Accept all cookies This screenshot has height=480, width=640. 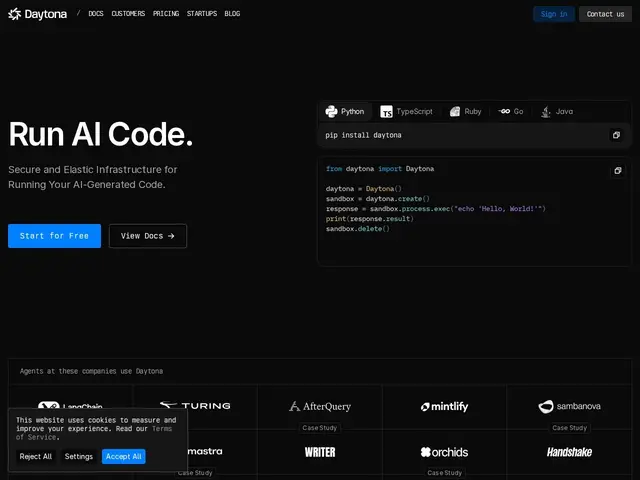pos(124,456)
